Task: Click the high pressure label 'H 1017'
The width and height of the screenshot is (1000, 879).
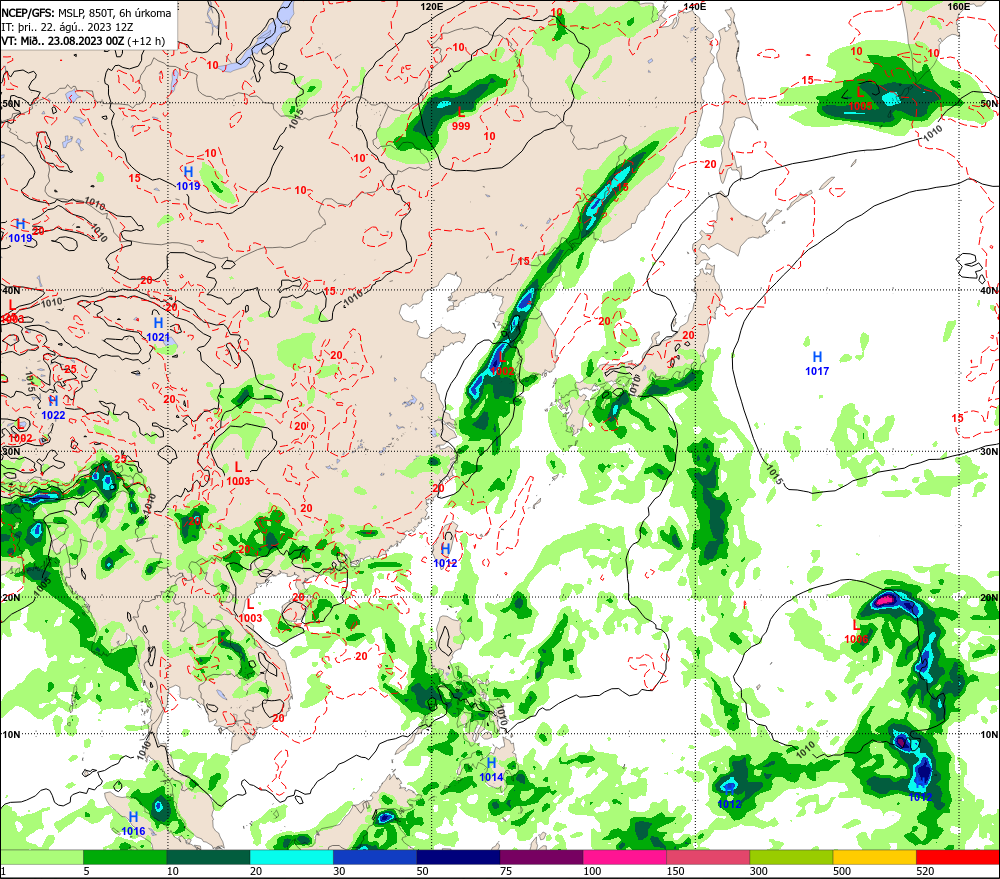Action: (x=817, y=364)
